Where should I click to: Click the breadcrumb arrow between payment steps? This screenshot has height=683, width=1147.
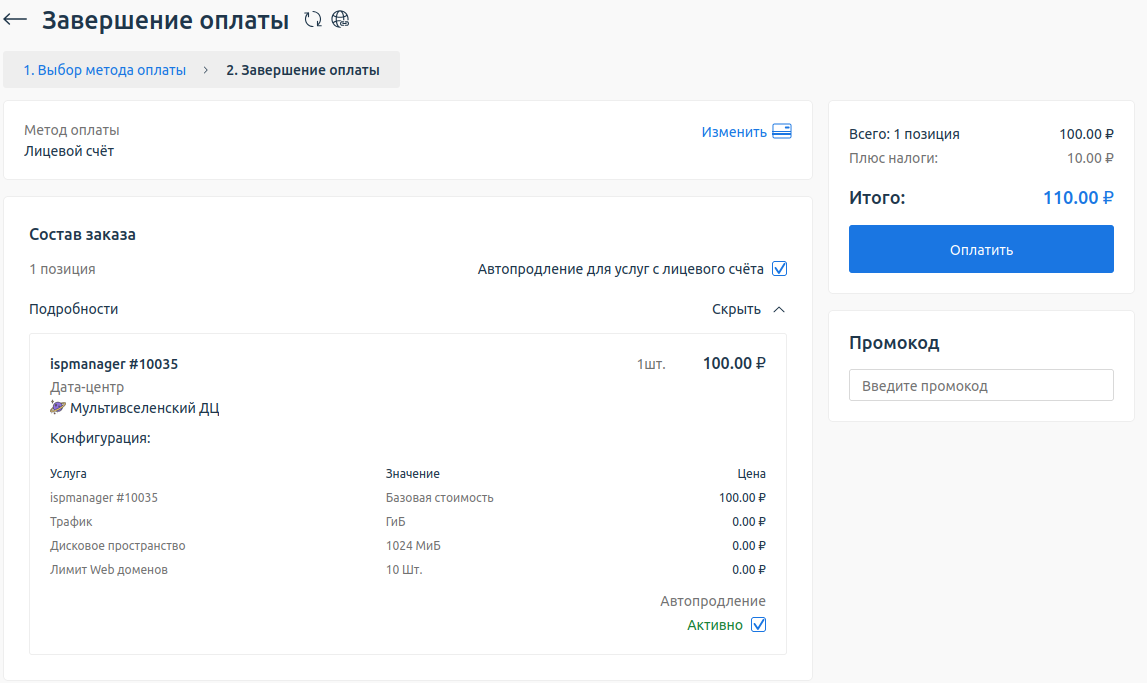click(x=206, y=71)
